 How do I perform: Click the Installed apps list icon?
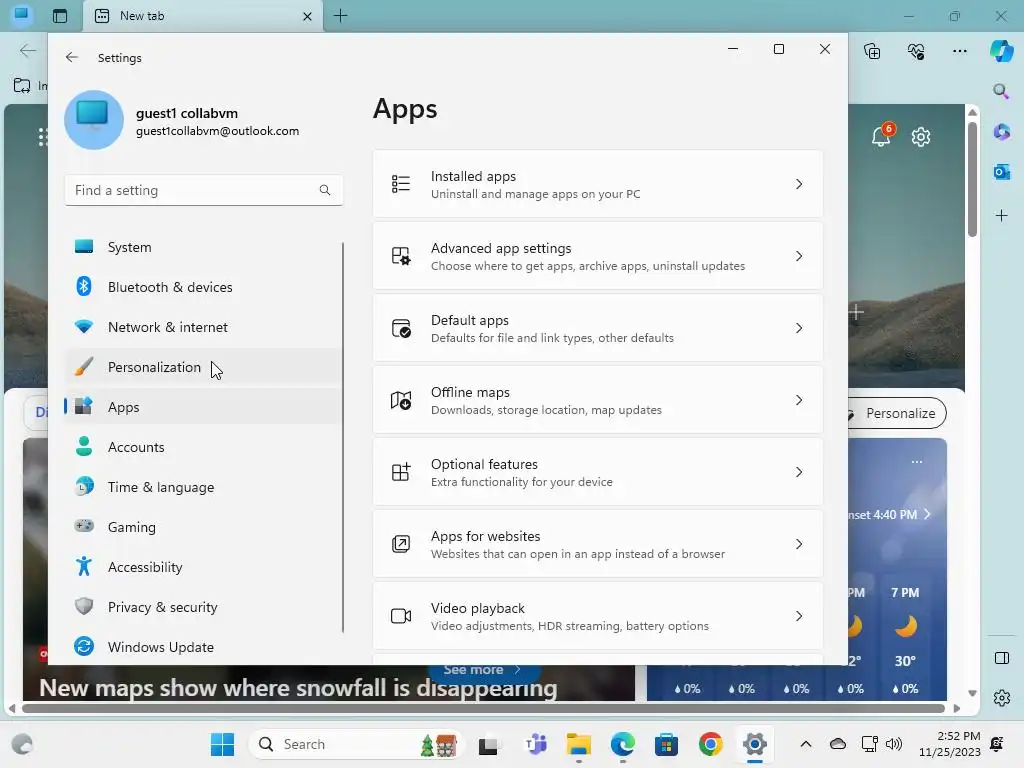401,184
